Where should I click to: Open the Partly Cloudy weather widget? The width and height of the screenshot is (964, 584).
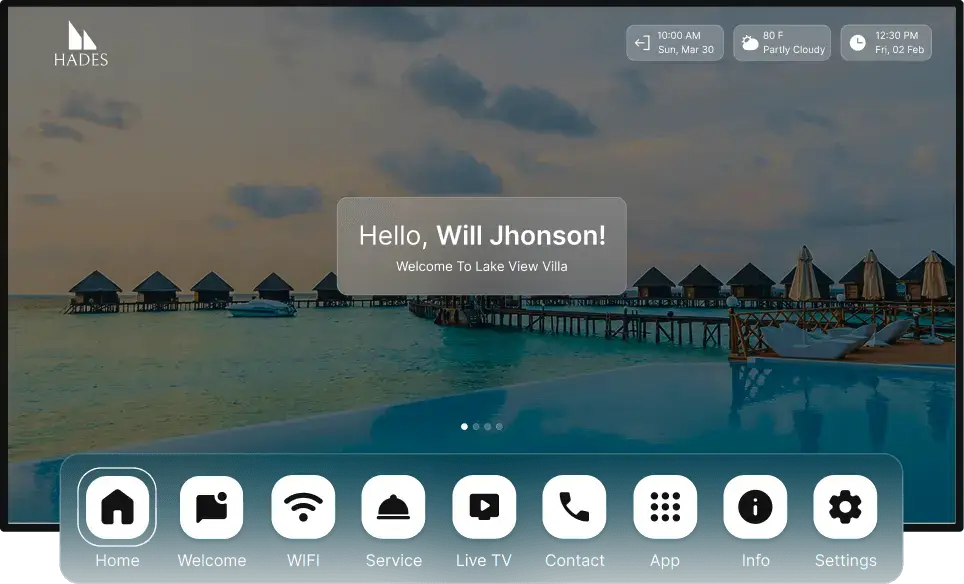click(x=782, y=43)
